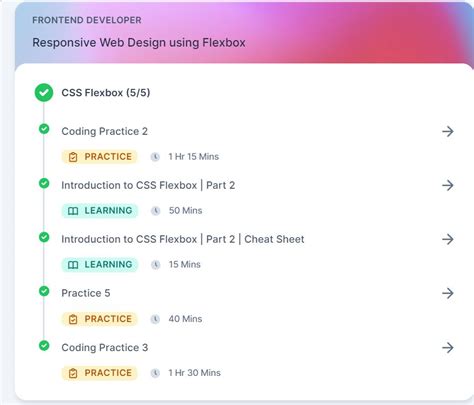Click the green completion checkmark for Coding Practice 2
Screen dimensions: 474x405
[x=44, y=129]
